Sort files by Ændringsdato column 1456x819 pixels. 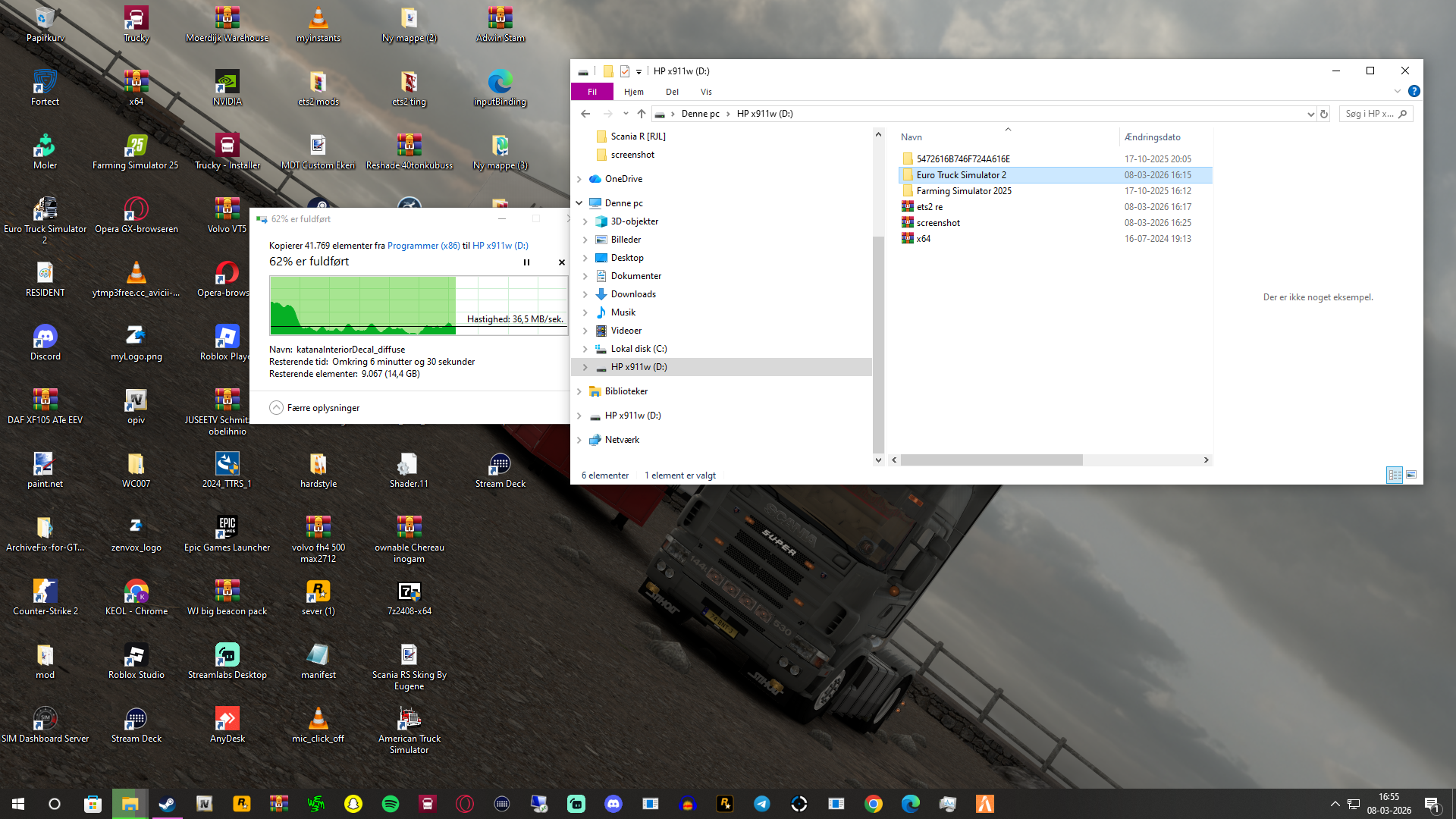pos(1152,137)
